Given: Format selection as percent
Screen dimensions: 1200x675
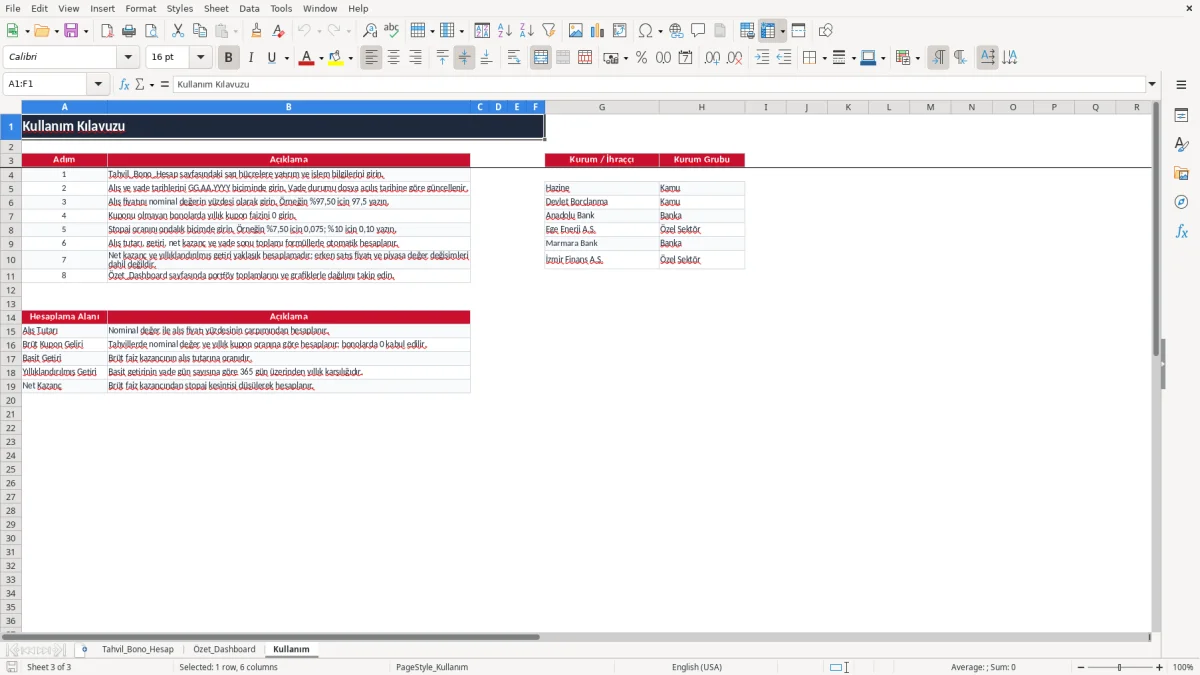Looking at the screenshot, I should (641, 58).
